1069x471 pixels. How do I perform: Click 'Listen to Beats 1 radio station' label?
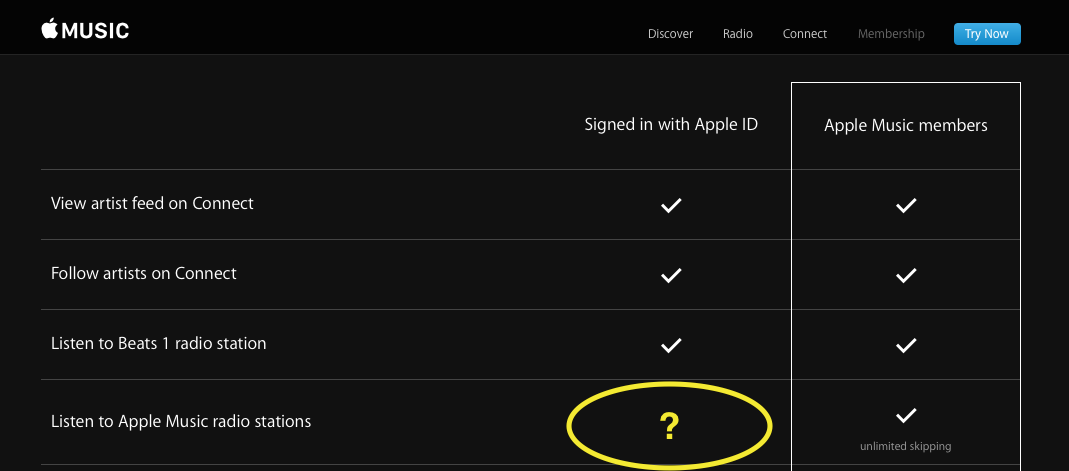coord(158,343)
